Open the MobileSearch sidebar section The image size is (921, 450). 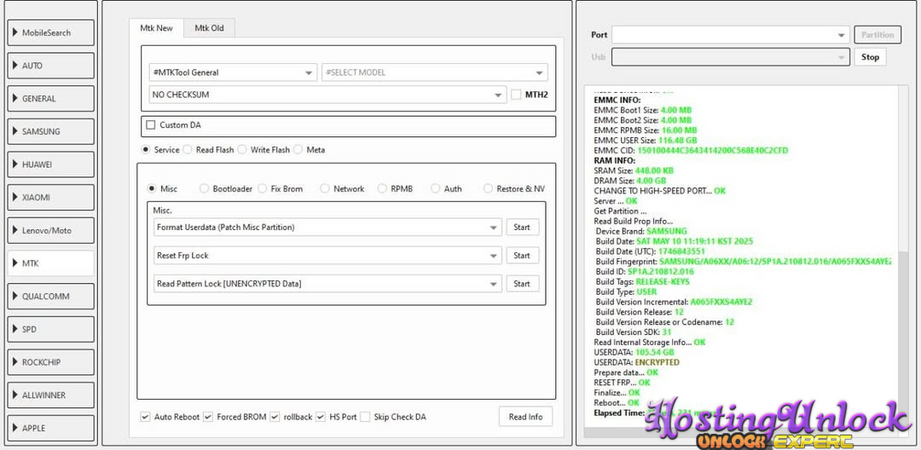(x=50, y=33)
